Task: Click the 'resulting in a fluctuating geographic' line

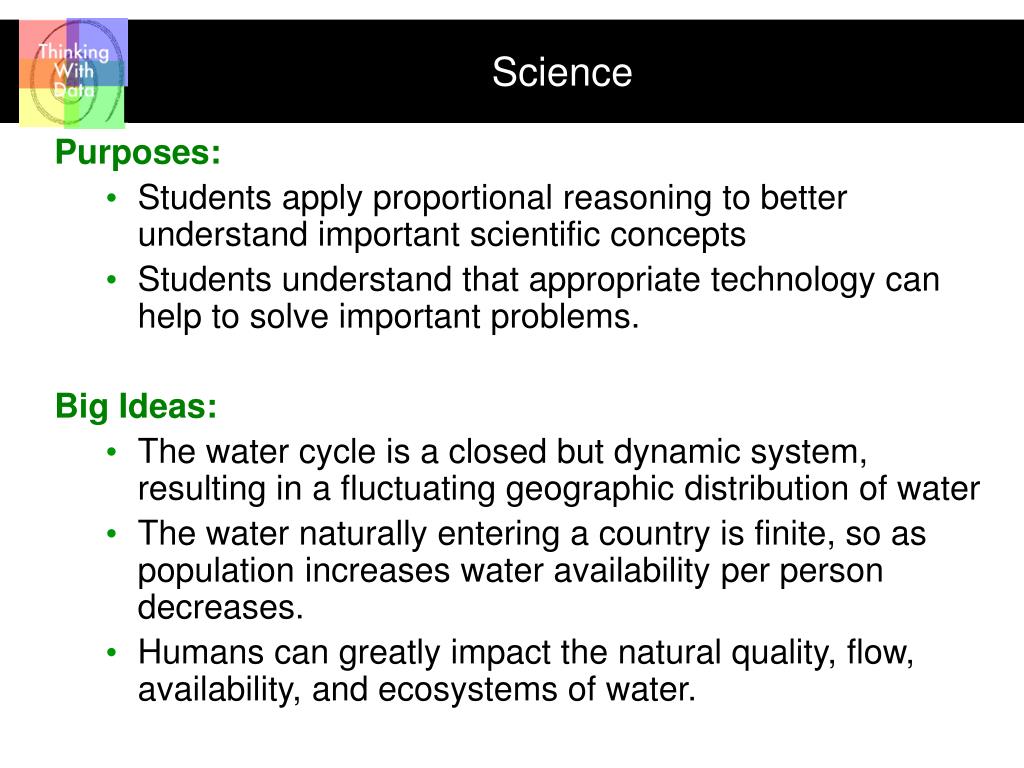Action: coord(559,489)
